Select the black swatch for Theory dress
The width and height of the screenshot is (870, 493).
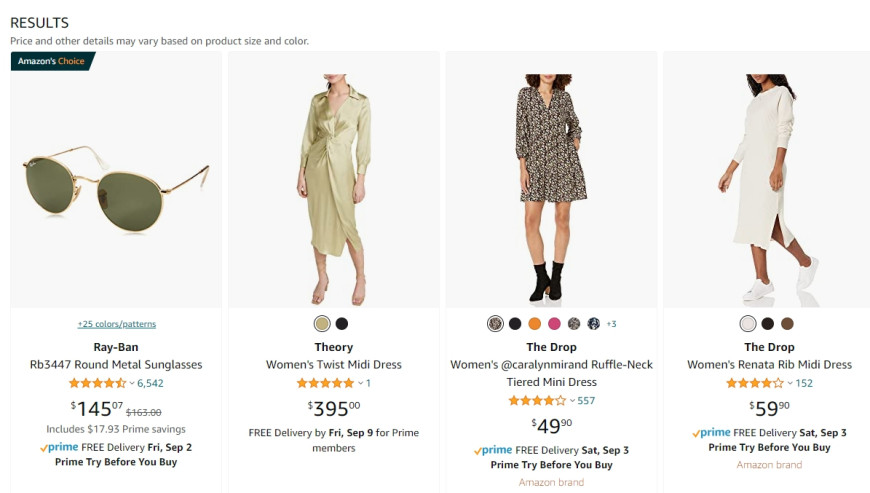pyautogui.click(x=342, y=323)
